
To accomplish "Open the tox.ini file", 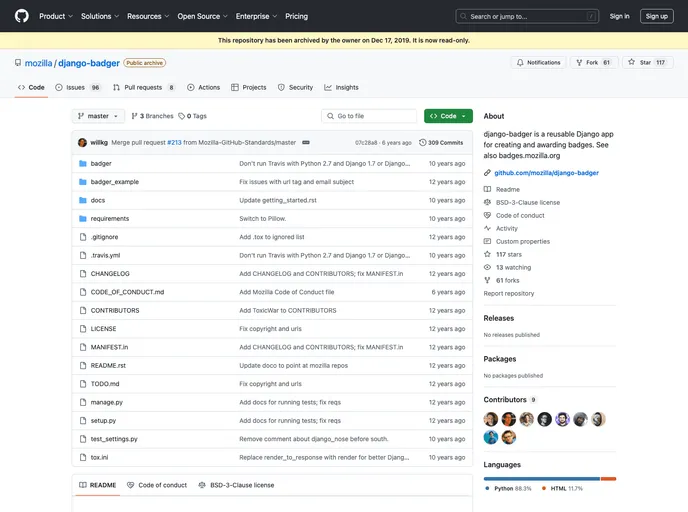I will [99, 458].
